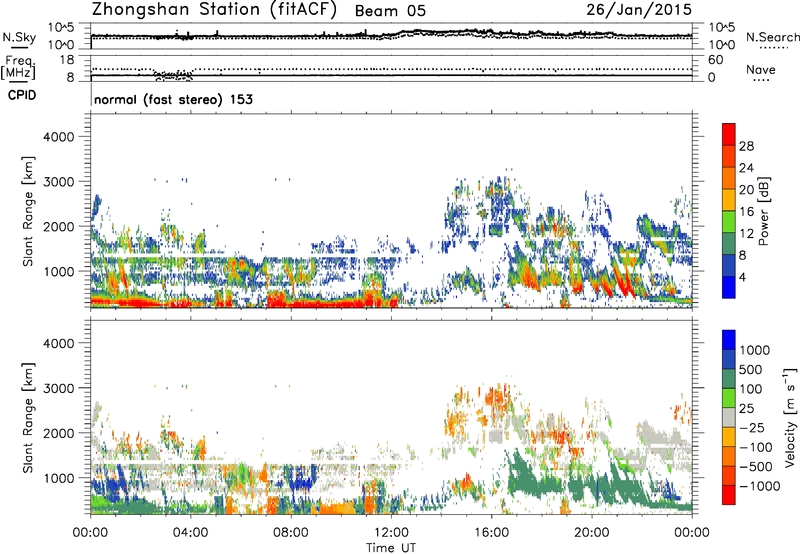Select the title 'Zhongshan Station (fitACF)'
Image resolution: width=800 pixels, height=554 pixels.
pyautogui.click(x=214, y=10)
